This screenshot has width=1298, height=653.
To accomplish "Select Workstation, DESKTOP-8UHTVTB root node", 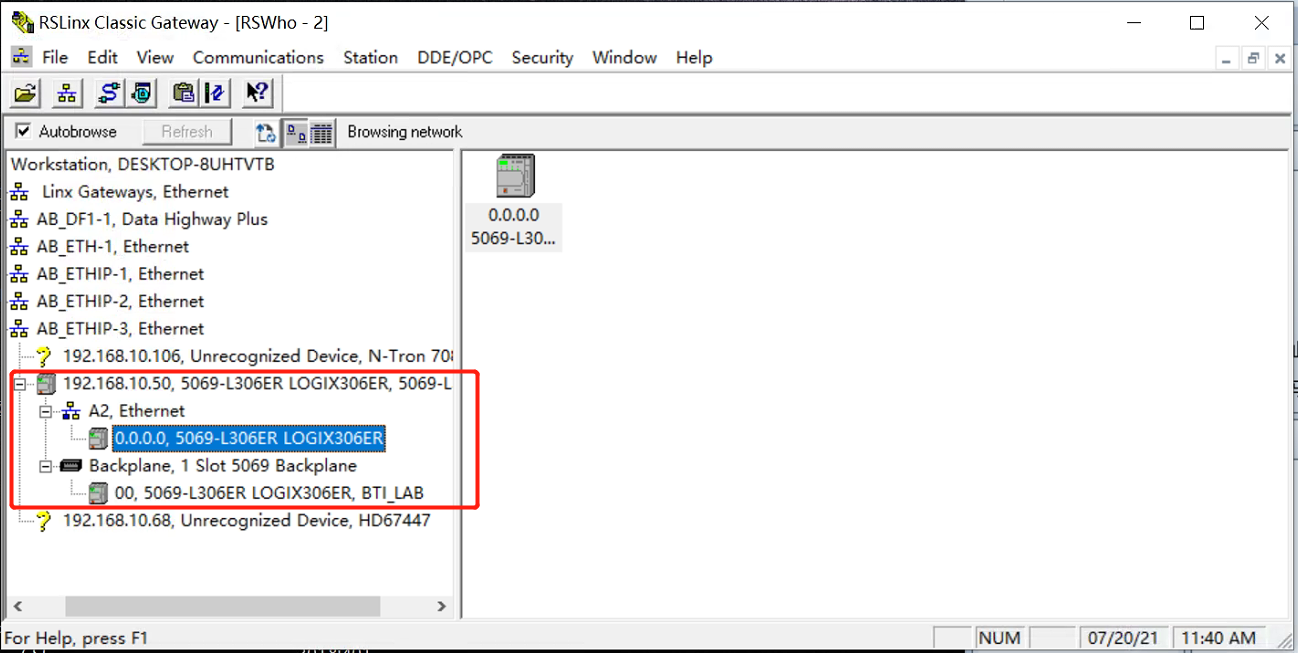I will point(143,164).
